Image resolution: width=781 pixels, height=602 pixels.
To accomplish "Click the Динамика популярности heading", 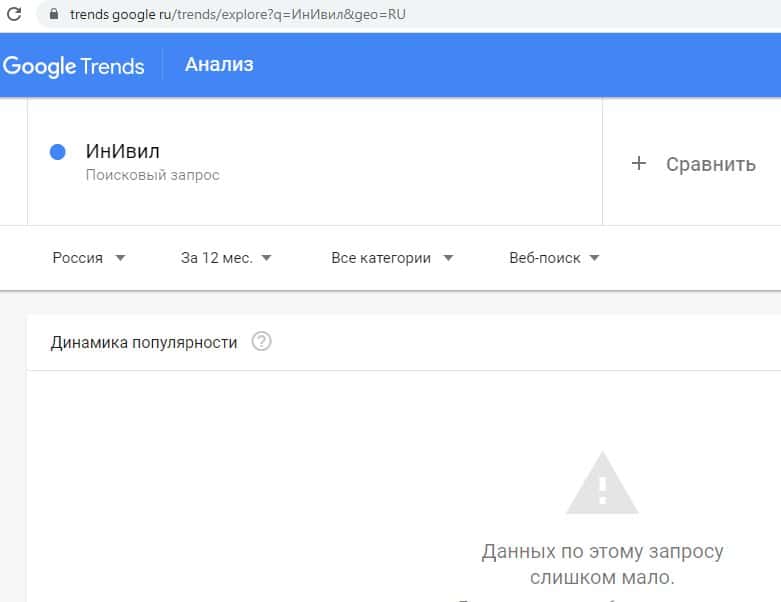I will point(144,342).
